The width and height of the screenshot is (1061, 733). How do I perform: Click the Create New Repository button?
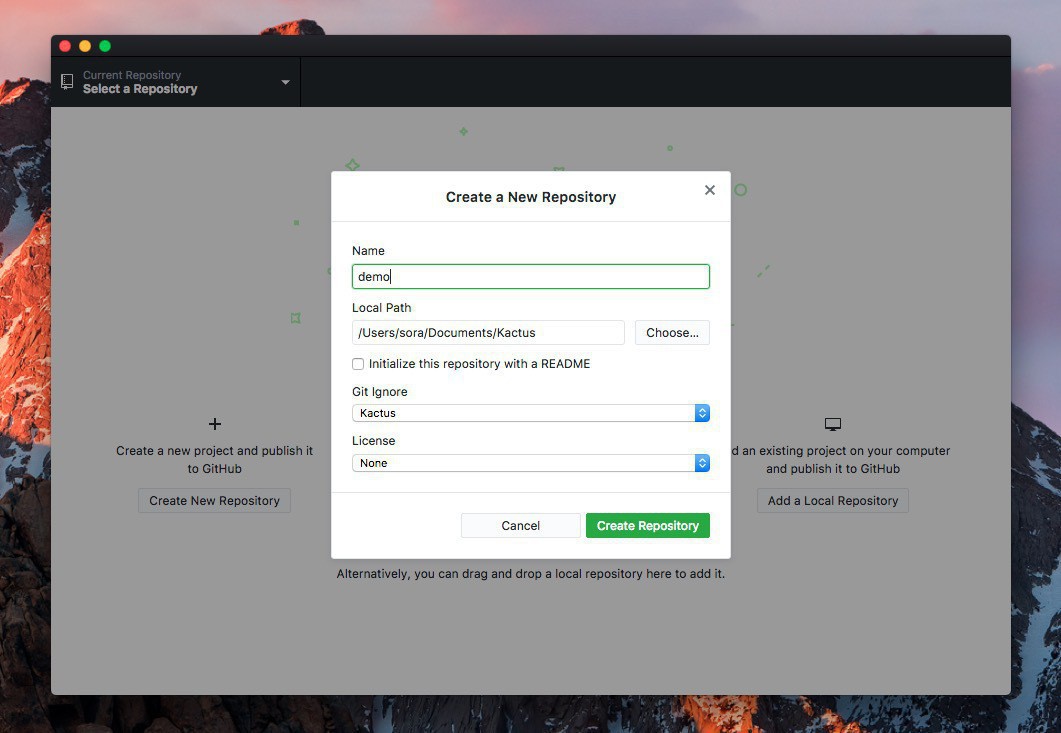[x=214, y=501]
